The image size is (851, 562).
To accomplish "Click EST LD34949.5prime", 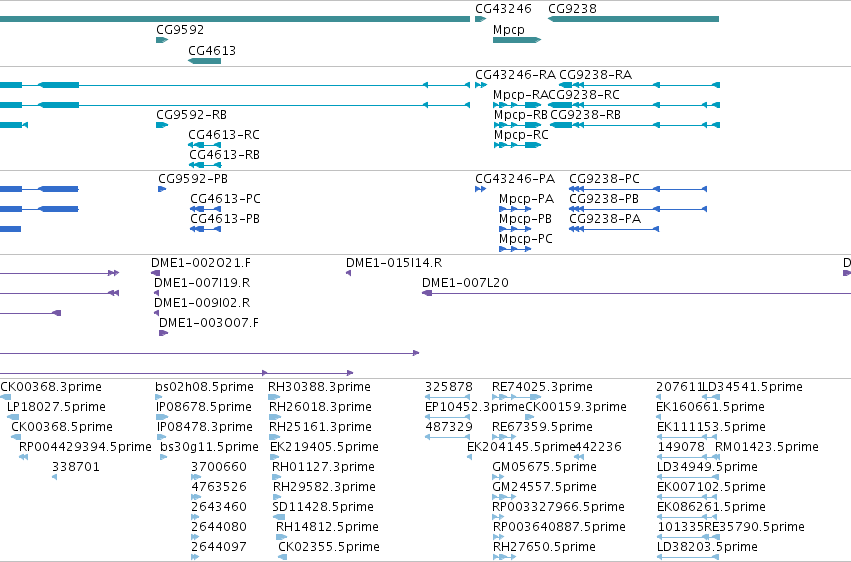I will (707, 467).
